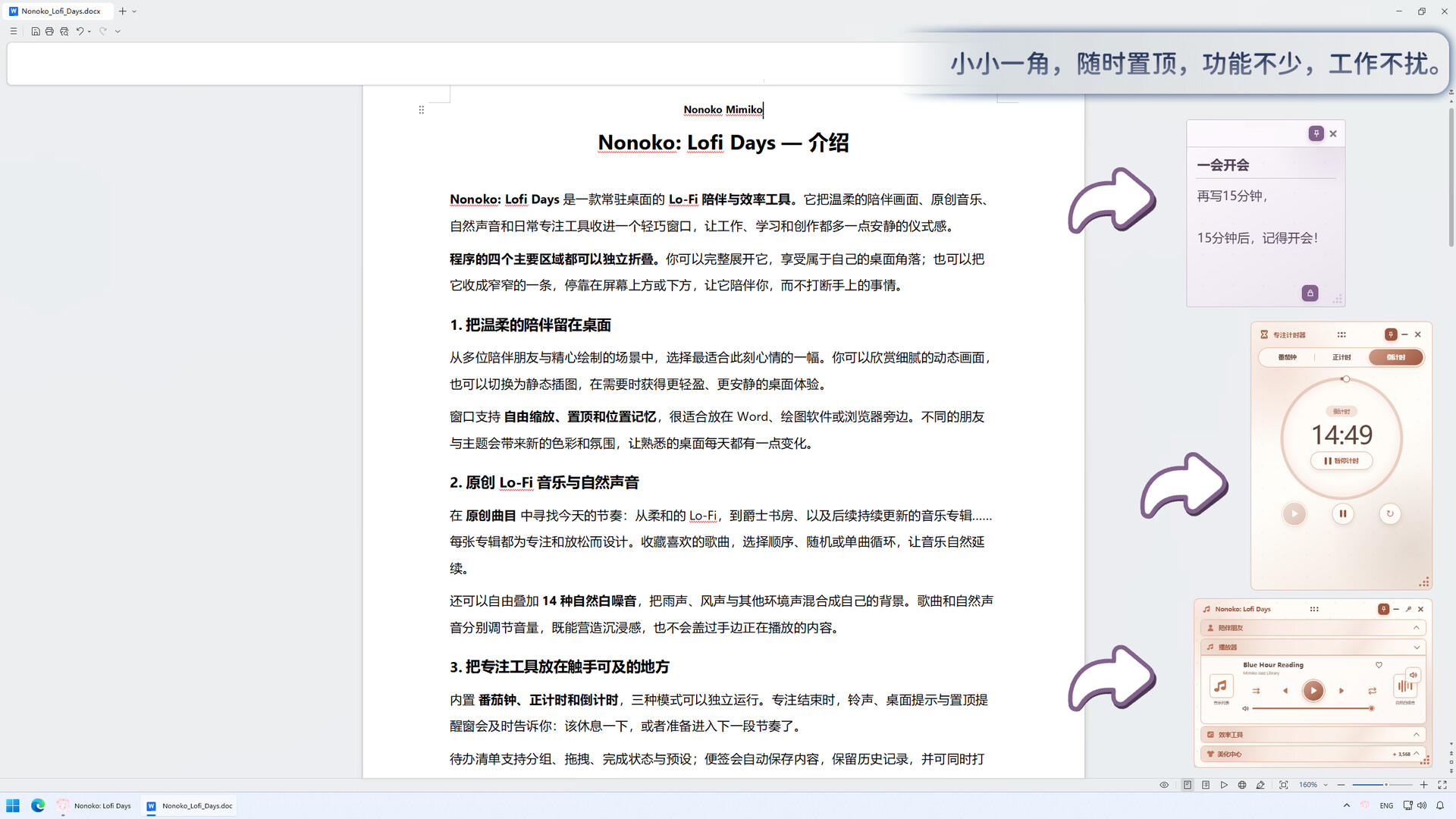Collapse the 播放器 section

(x=1313, y=647)
